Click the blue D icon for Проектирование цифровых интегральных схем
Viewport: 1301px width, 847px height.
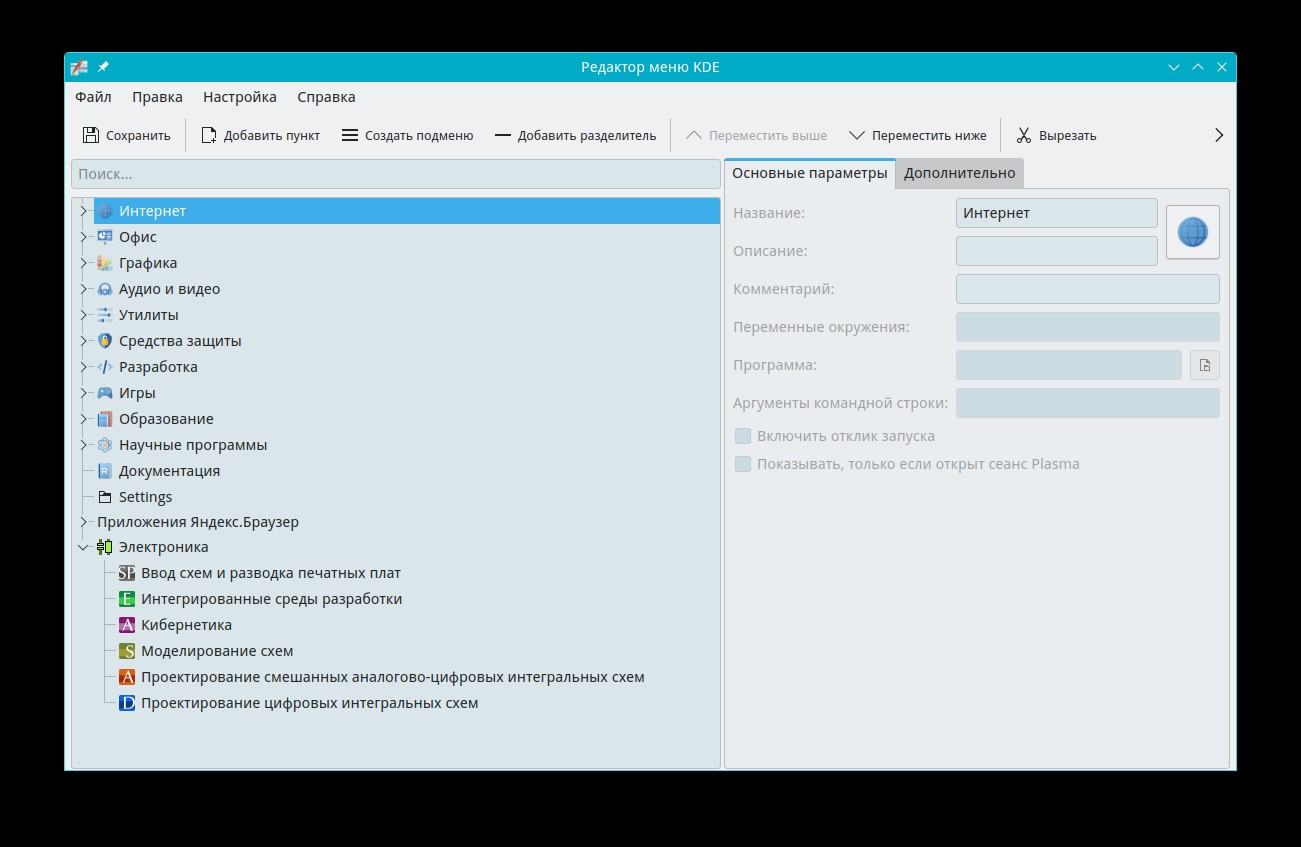[x=127, y=703]
